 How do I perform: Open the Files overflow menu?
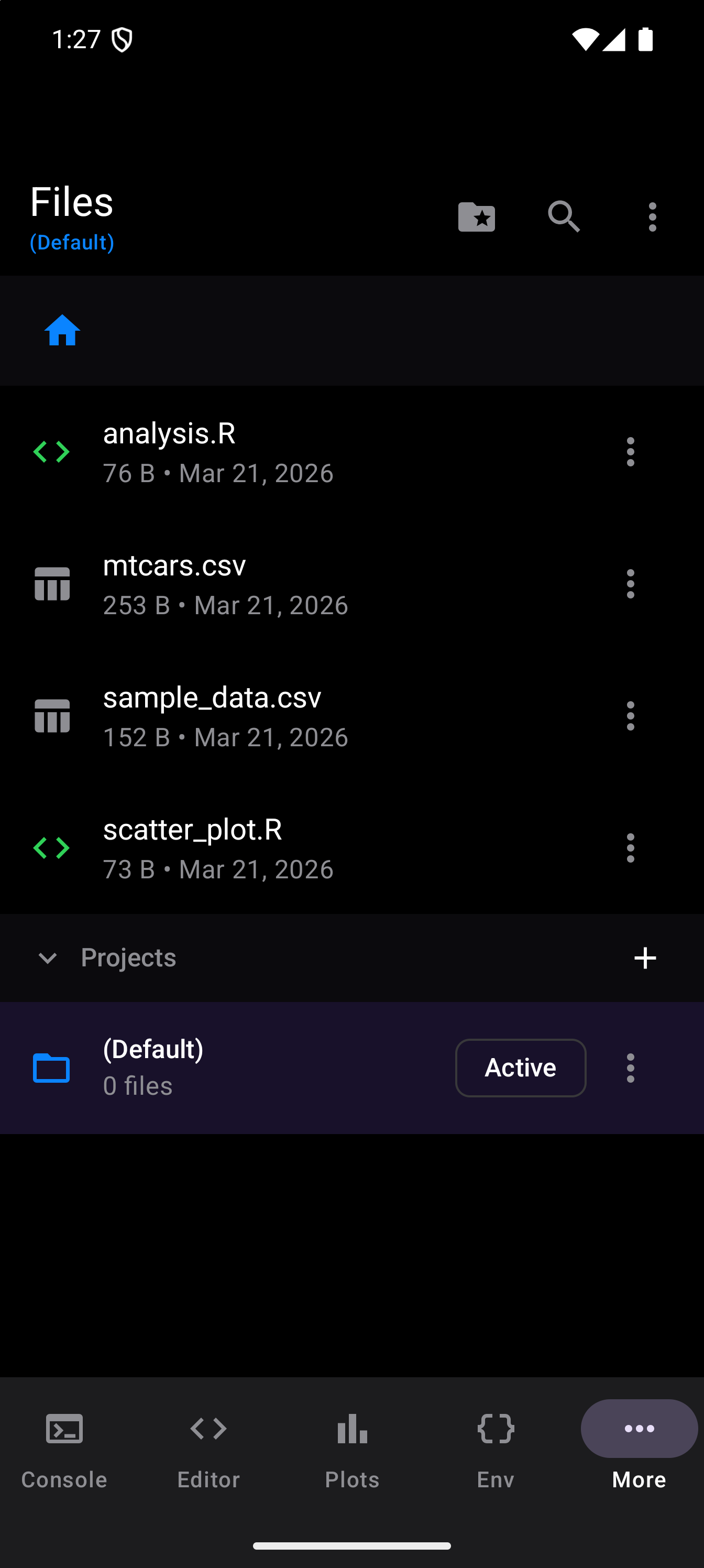tap(652, 216)
